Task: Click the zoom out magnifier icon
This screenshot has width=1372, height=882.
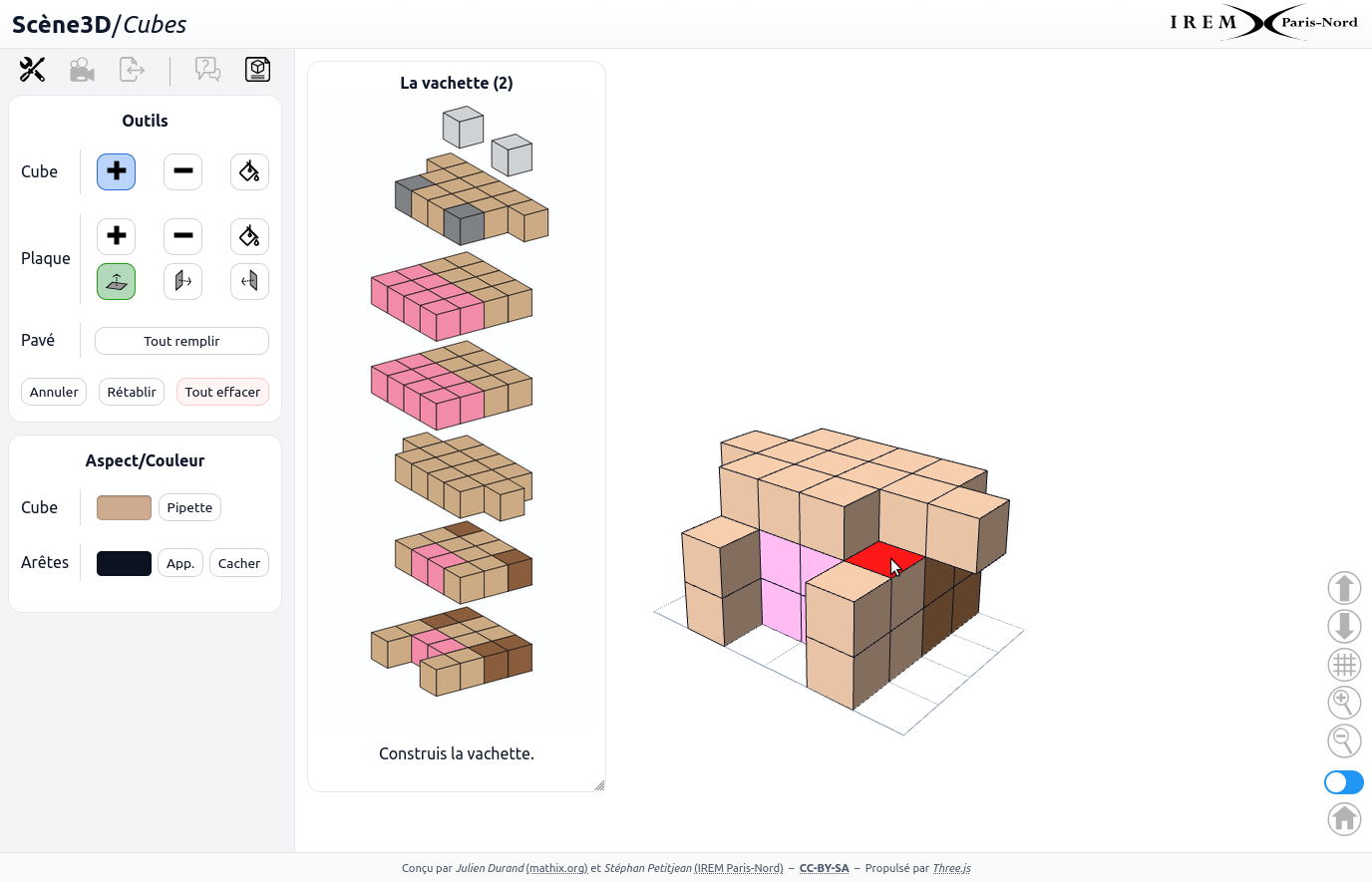Action: click(1343, 740)
